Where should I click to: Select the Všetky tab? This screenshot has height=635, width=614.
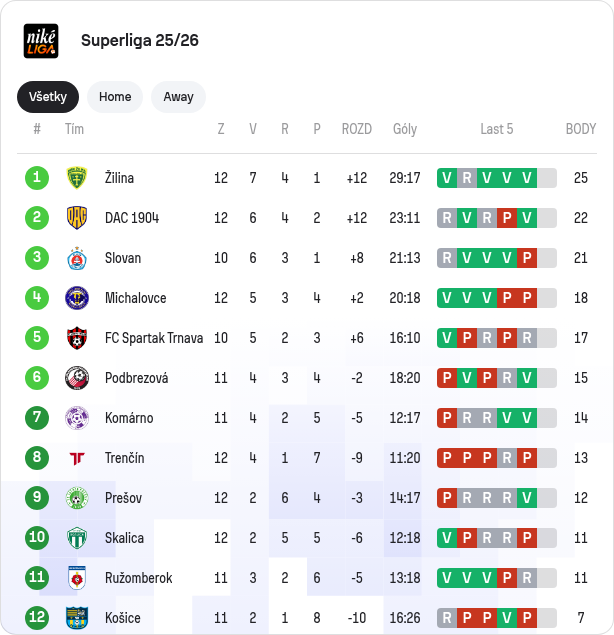pos(48,97)
